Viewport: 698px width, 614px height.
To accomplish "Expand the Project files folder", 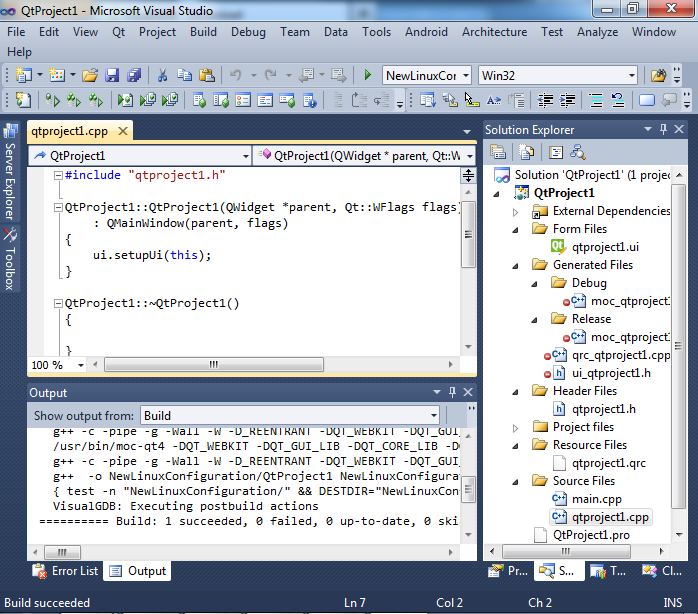I will click(x=515, y=428).
